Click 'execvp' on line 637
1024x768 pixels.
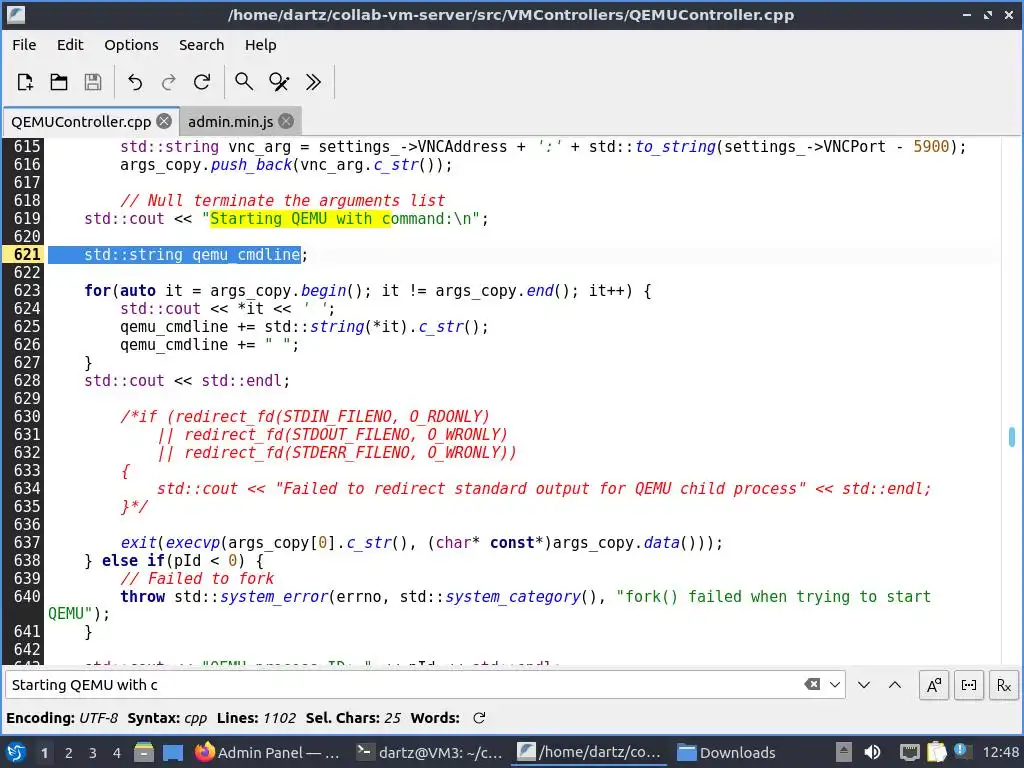pos(193,543)
